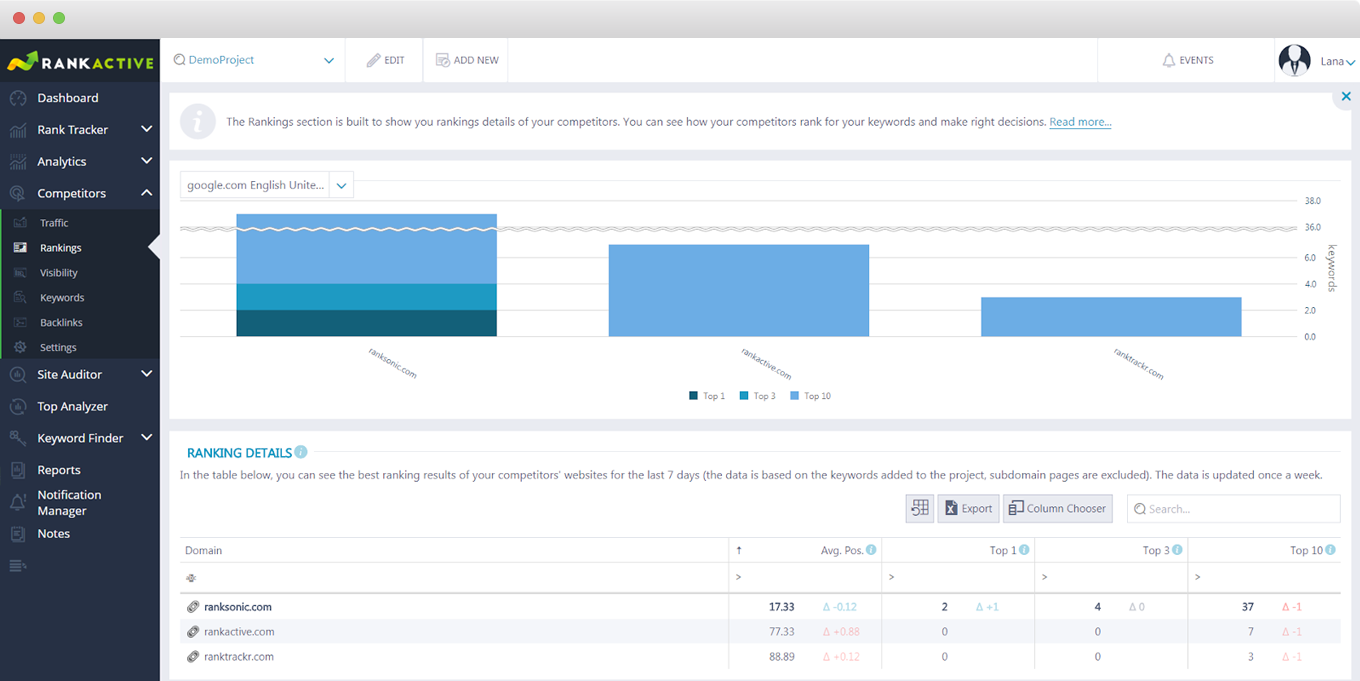
Task: Follow the Read more link
Action: coord(1080,122)
